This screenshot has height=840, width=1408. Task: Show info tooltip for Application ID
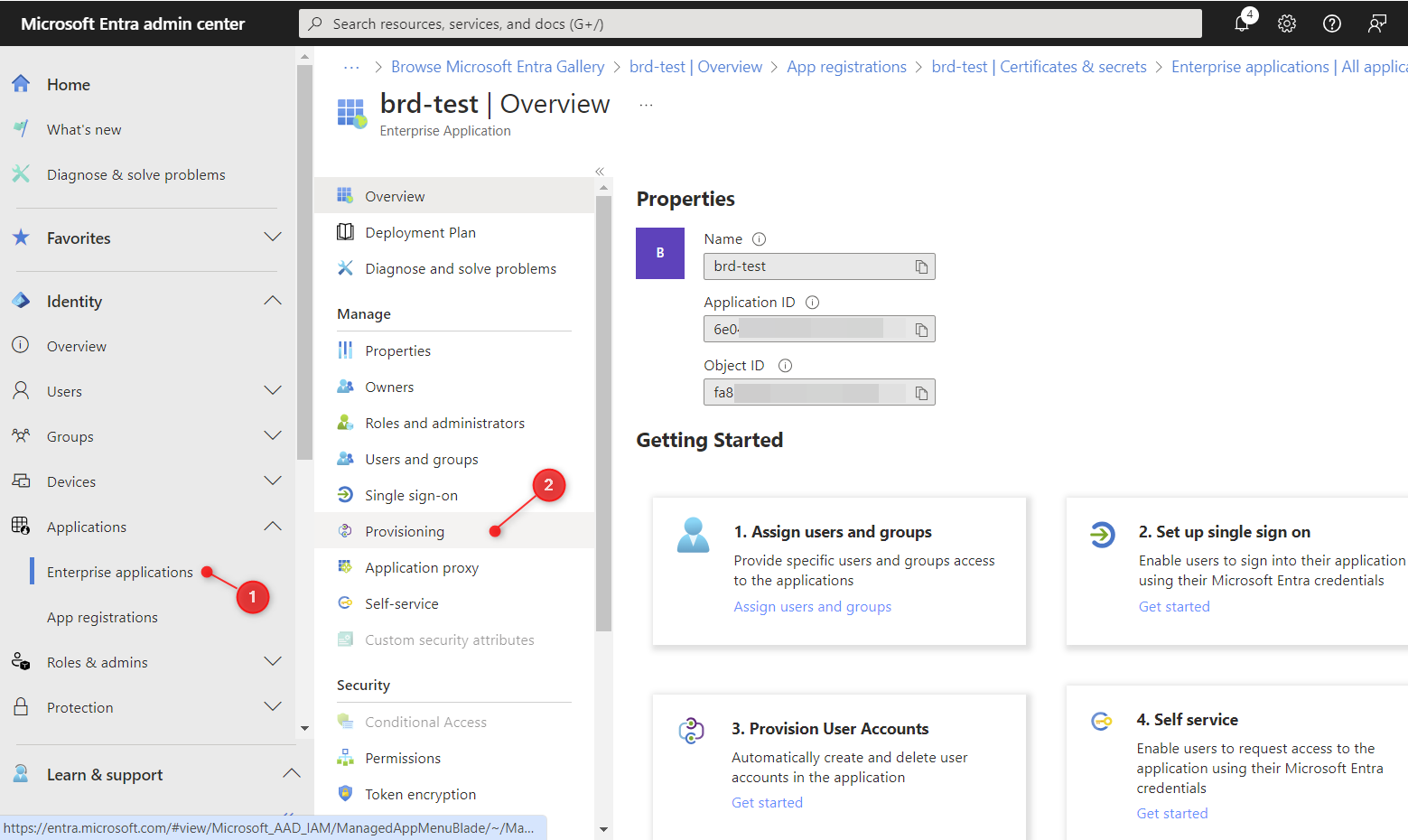[812, 303]
